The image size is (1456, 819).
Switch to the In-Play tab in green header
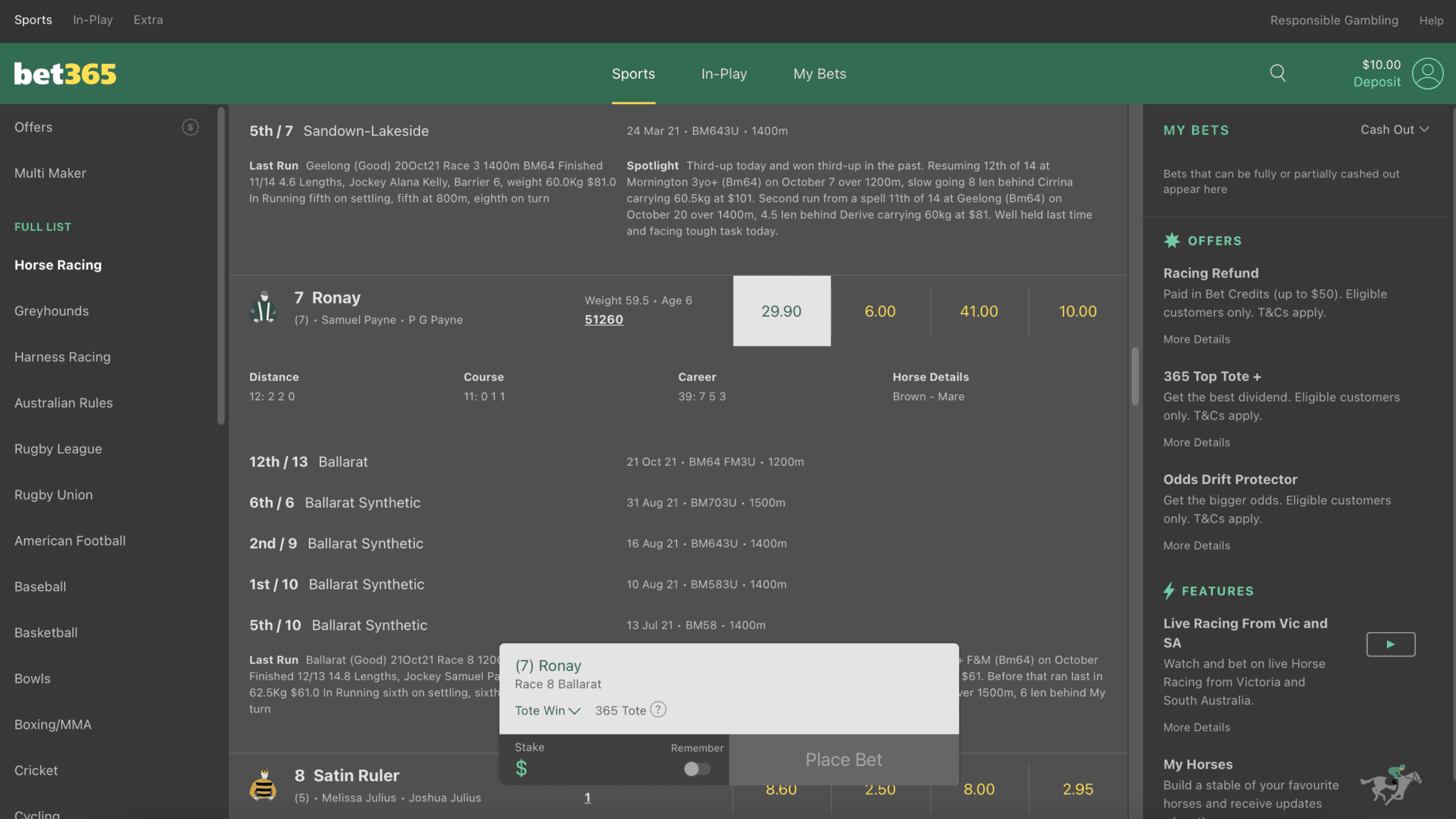coord(724,74)
